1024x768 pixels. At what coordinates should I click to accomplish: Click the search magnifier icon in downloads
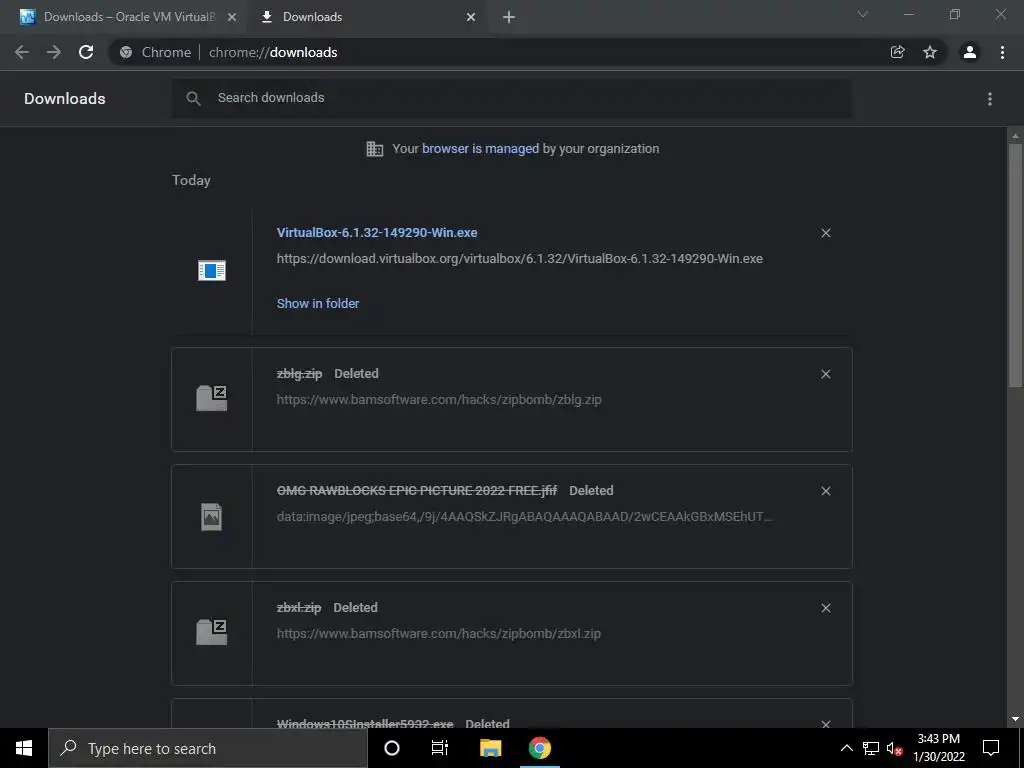pos(193,99)
